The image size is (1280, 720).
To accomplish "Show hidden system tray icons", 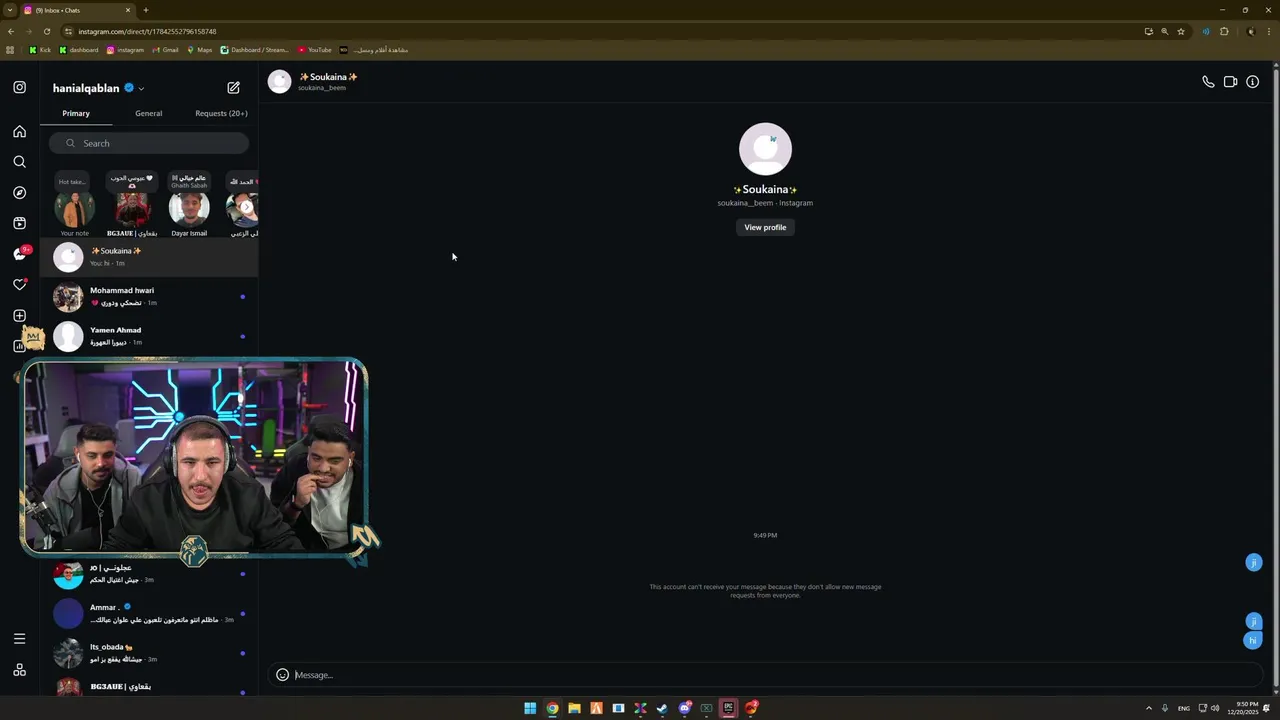I will click(1148, 708).
